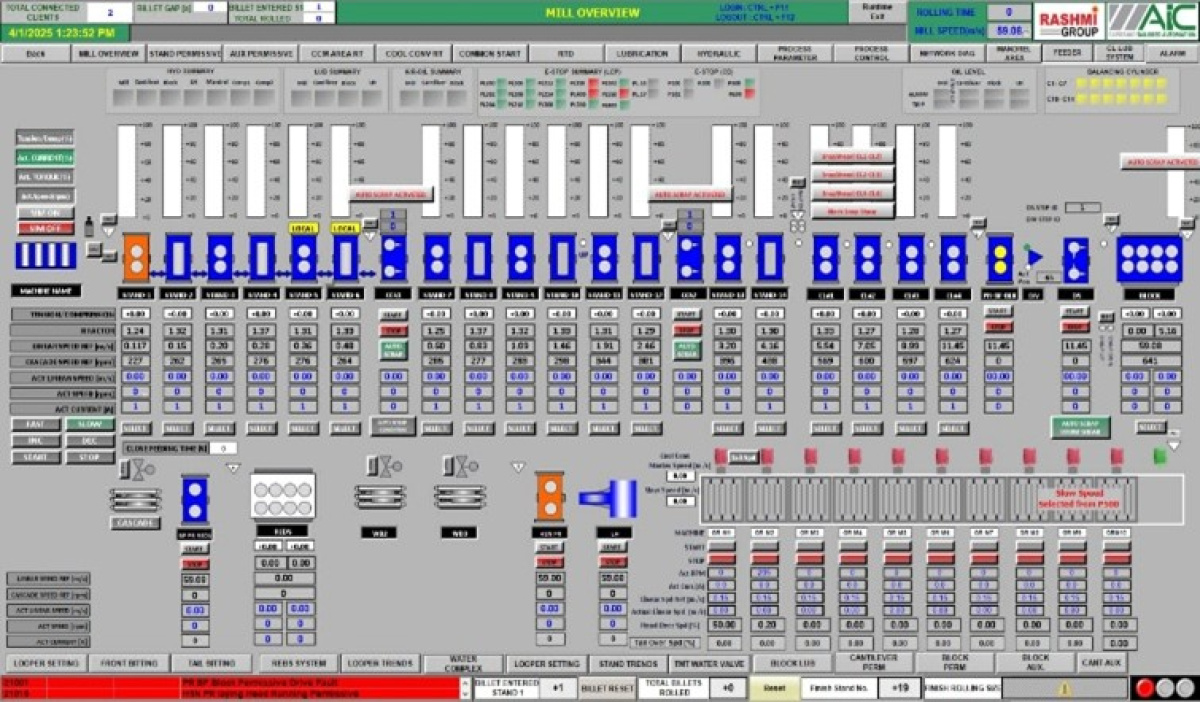
Task: Click the BILLET GAP value field
Action: coord(211,6)
